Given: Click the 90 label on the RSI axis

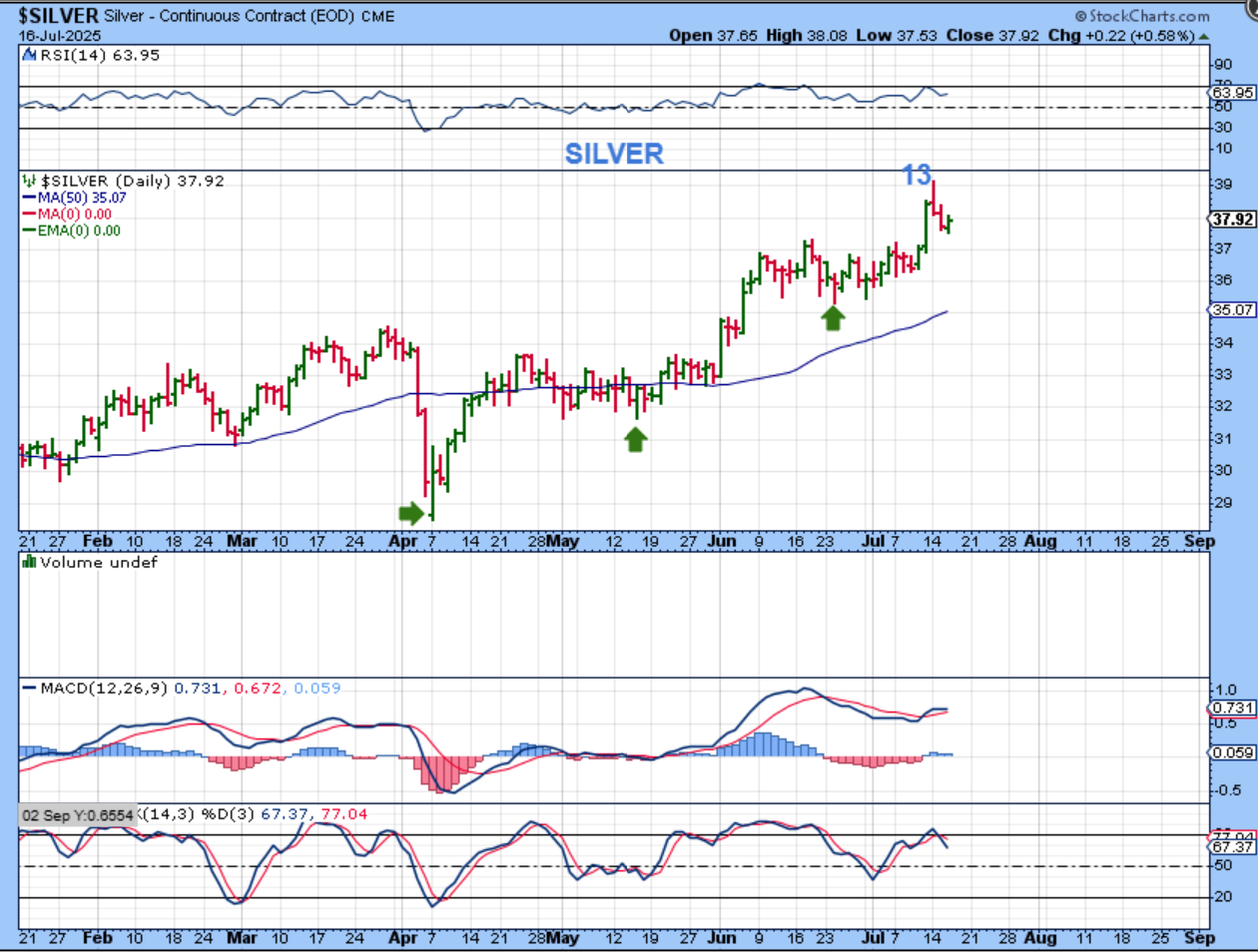Looking at the screenshot, I should 1222,64.
